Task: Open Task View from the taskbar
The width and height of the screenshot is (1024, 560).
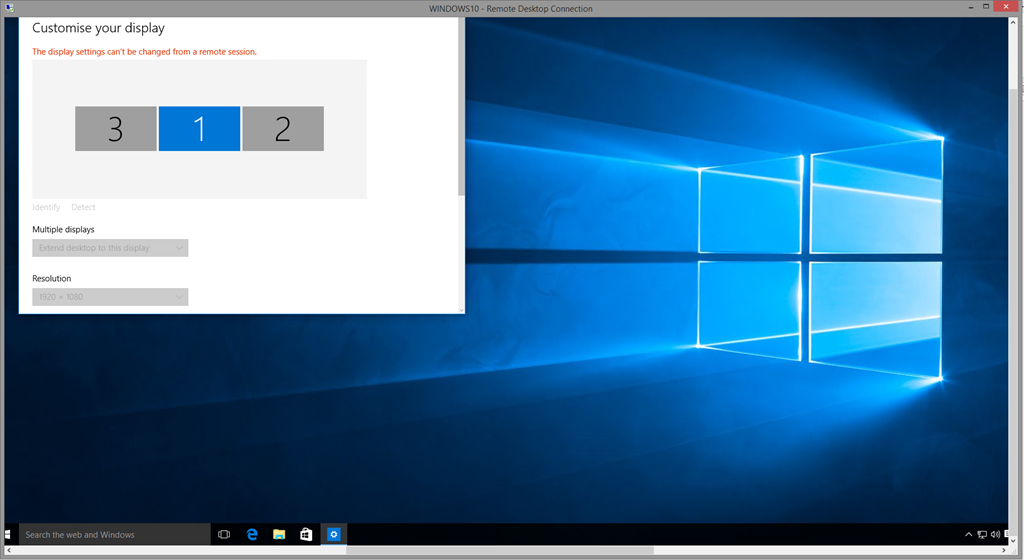Action: coord(224,535)
